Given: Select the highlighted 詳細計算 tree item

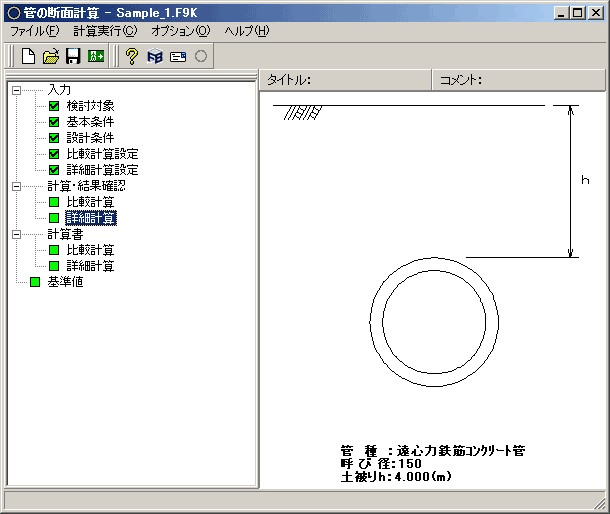Looking at the screenshot, I should 91,218.
